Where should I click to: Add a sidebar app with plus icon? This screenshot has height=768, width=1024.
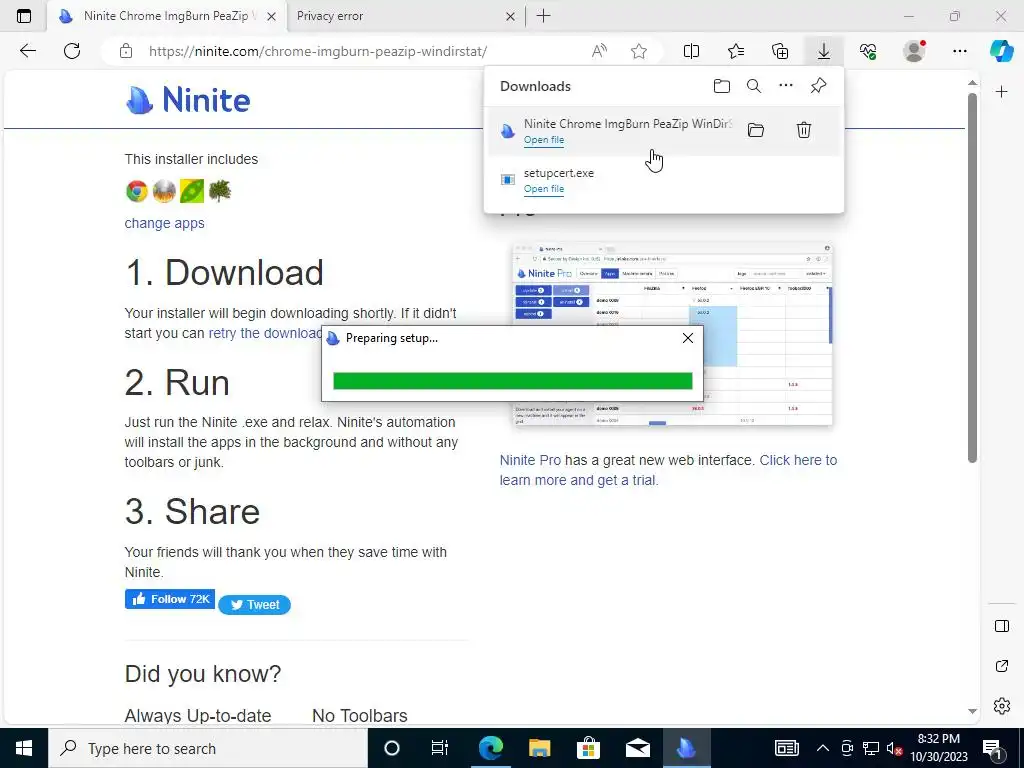pyautogui.click(x=1001, y=92)
